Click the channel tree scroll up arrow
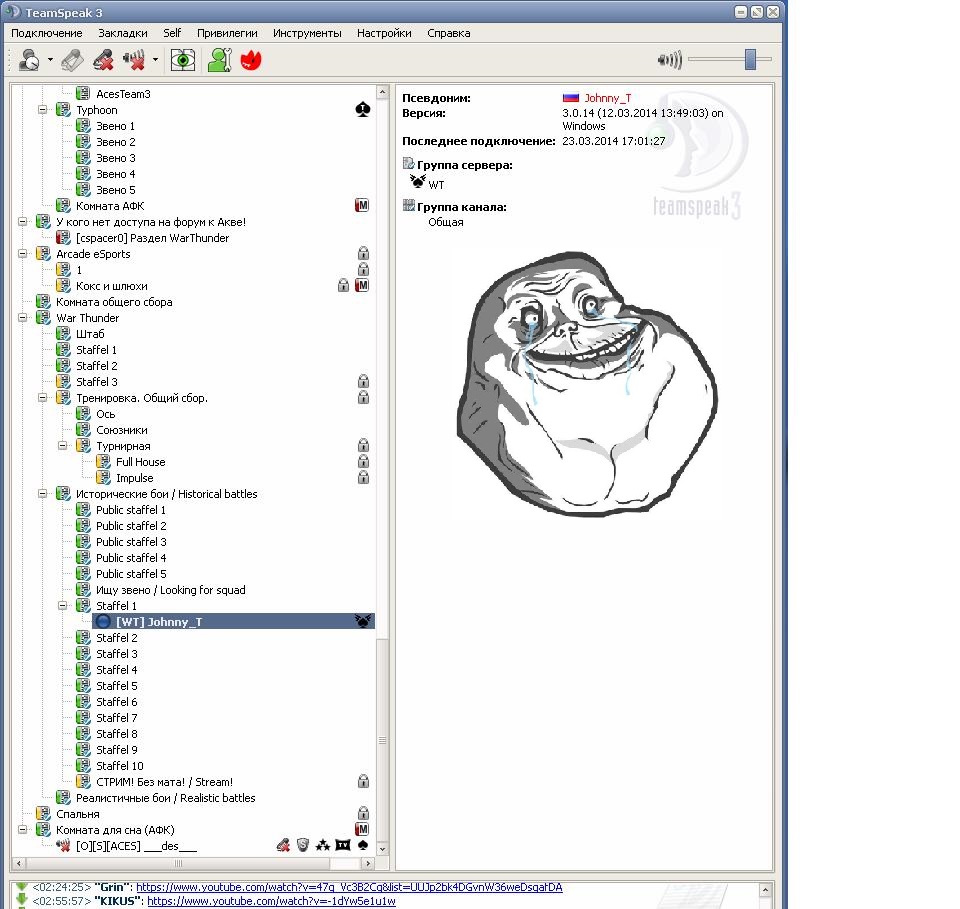Image resolution: width=960 pixels, height=909 pixels. pyautogui.click(x=382, y=92)
